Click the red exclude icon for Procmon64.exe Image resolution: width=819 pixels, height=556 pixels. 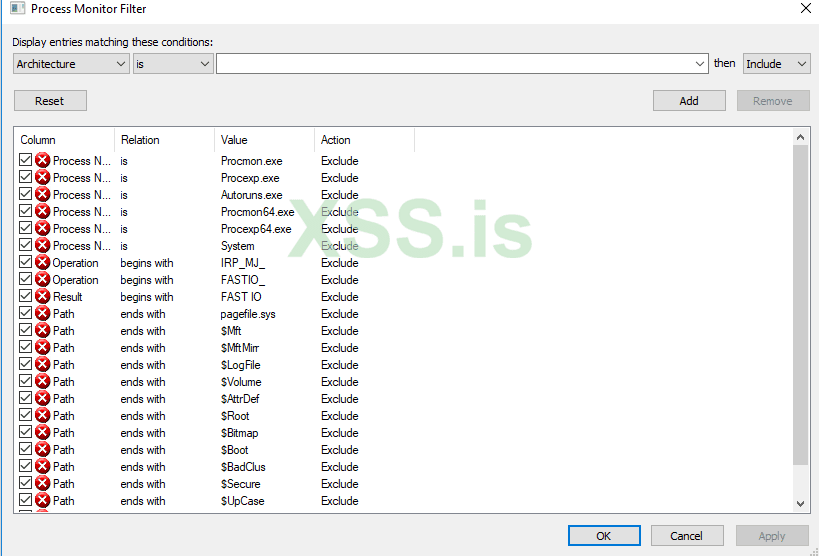(42, 212)
